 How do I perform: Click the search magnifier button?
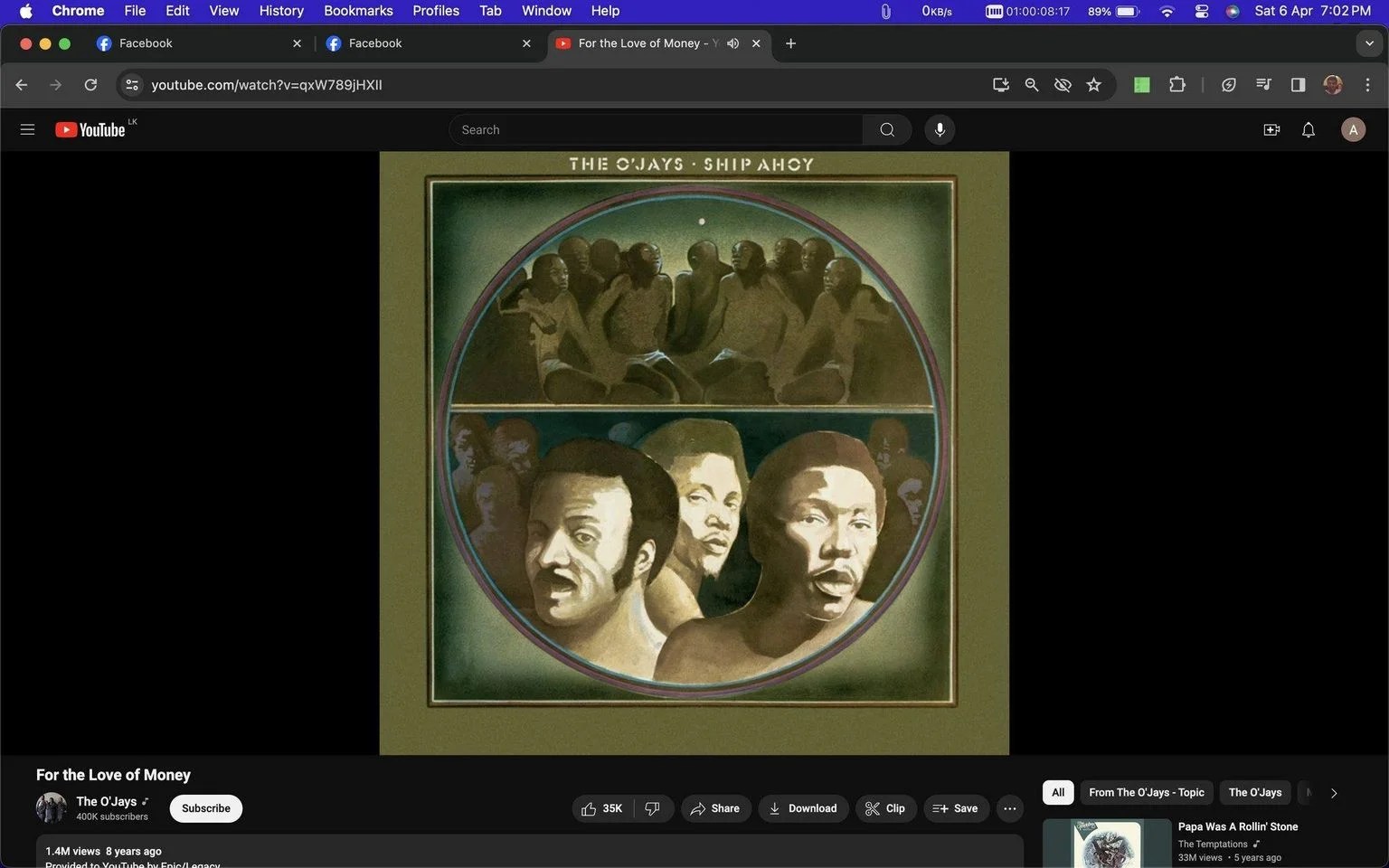point(887,129)
